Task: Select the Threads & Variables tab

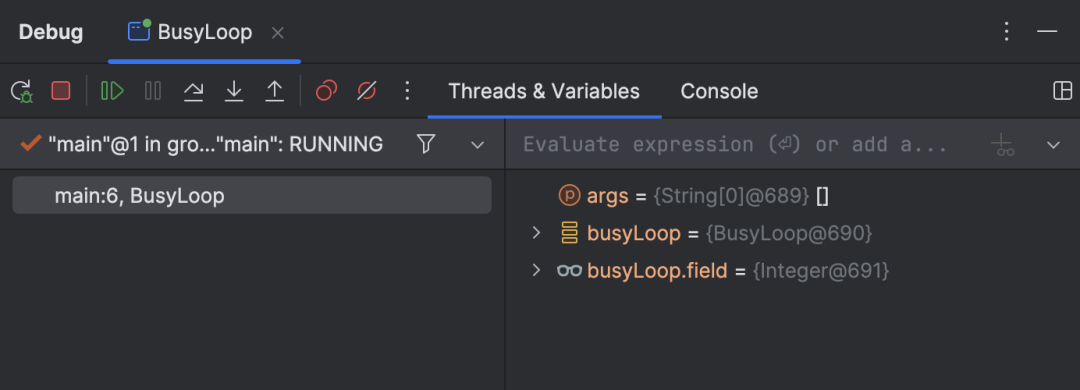Action: tap(544, 91)
